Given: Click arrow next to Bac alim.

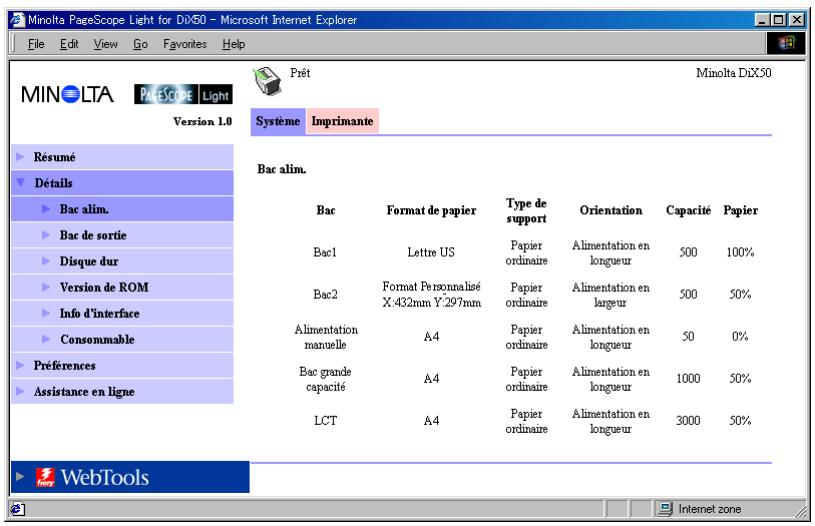Looking at the screenshot, I should [46, 209].
